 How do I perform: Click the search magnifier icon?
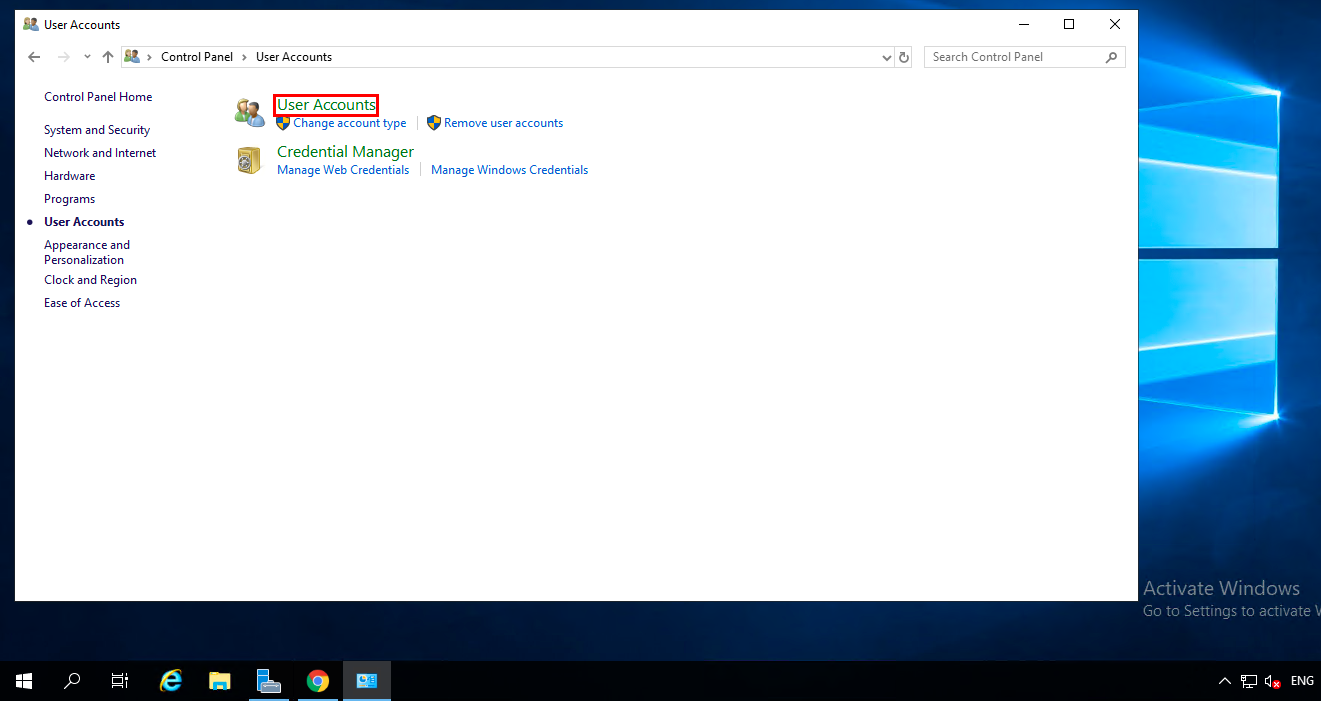(1111, 57)
